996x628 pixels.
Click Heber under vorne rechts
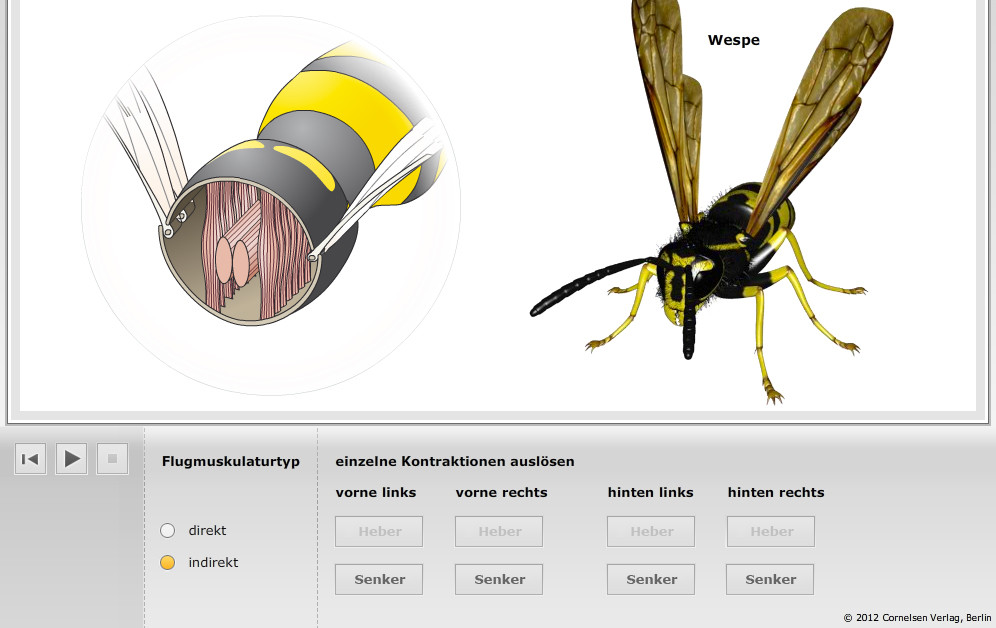(499, 532)
